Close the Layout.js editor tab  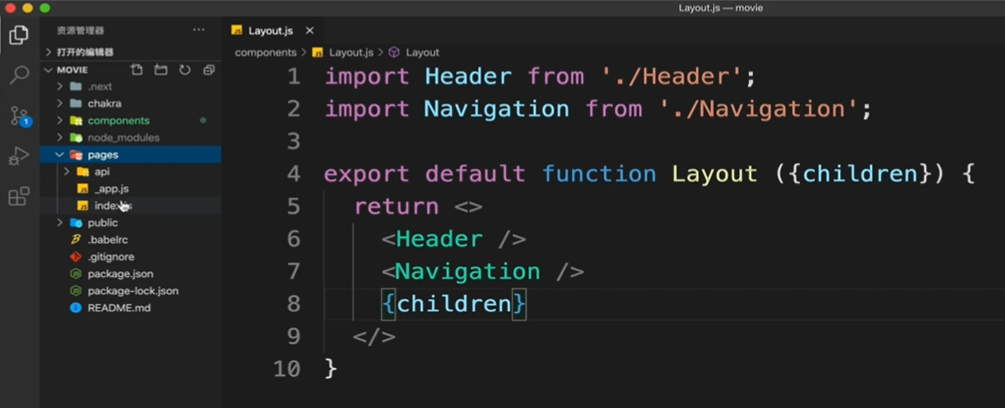pos(310,31)
